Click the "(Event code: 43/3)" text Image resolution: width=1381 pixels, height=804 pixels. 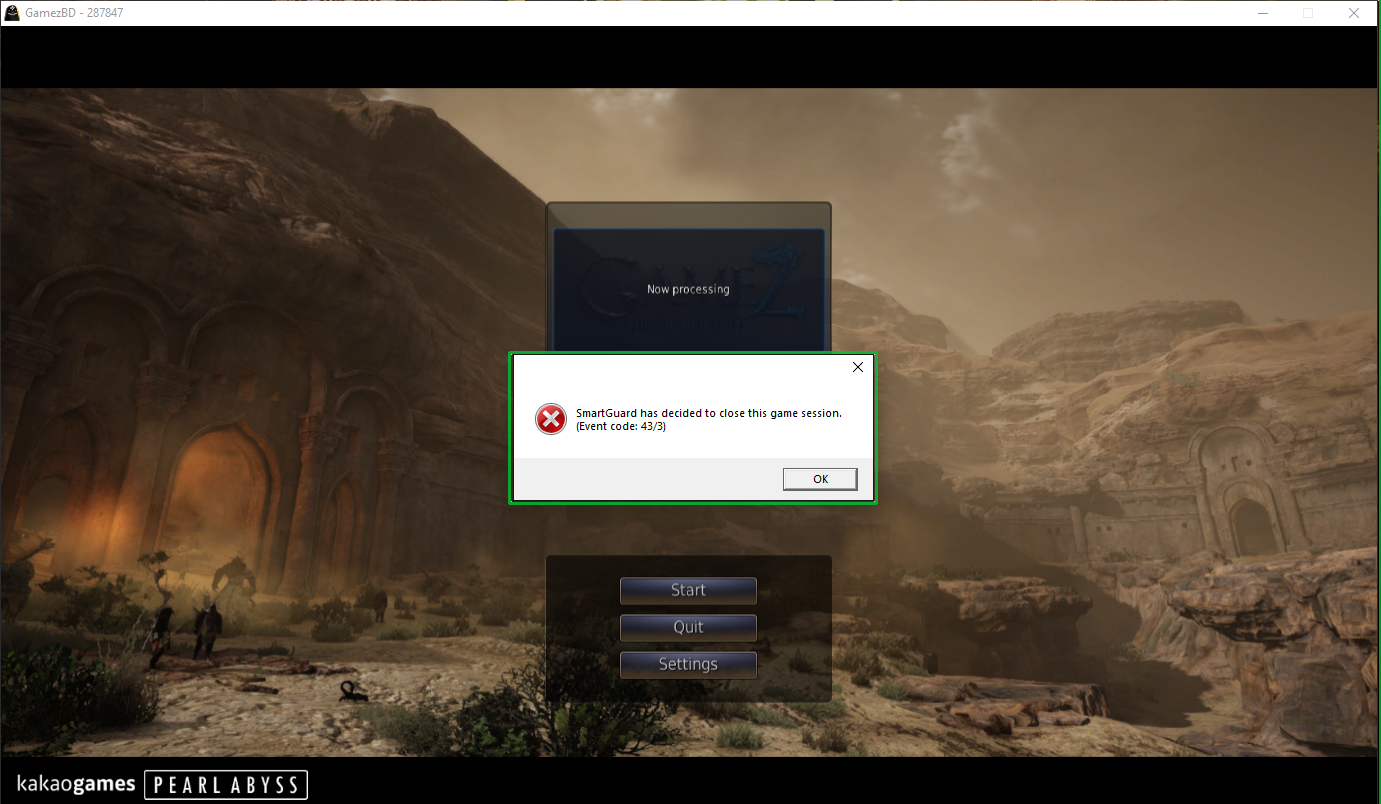click(x=621, y=427)
